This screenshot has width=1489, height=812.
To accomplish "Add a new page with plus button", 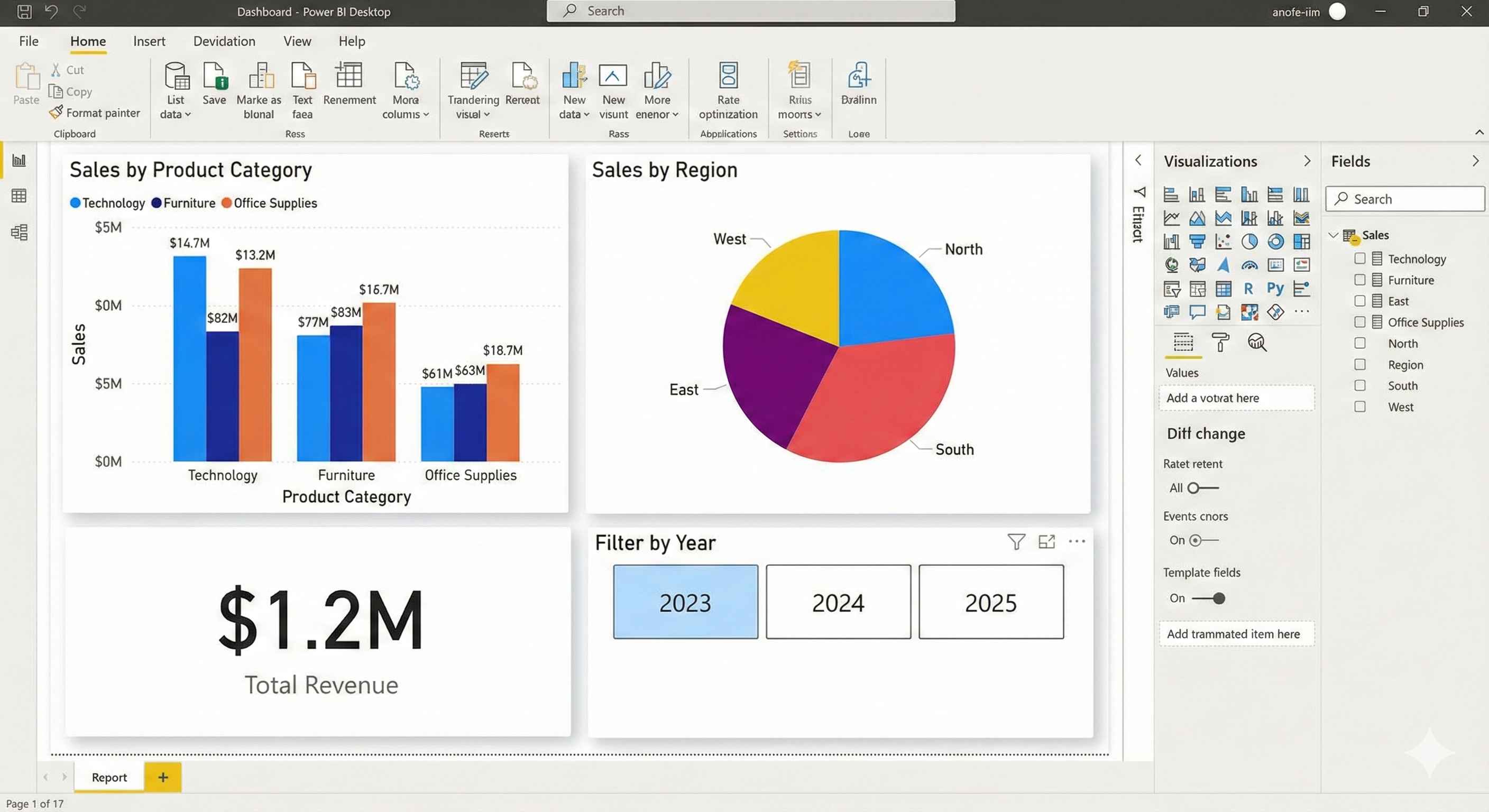I will (163, 777).
